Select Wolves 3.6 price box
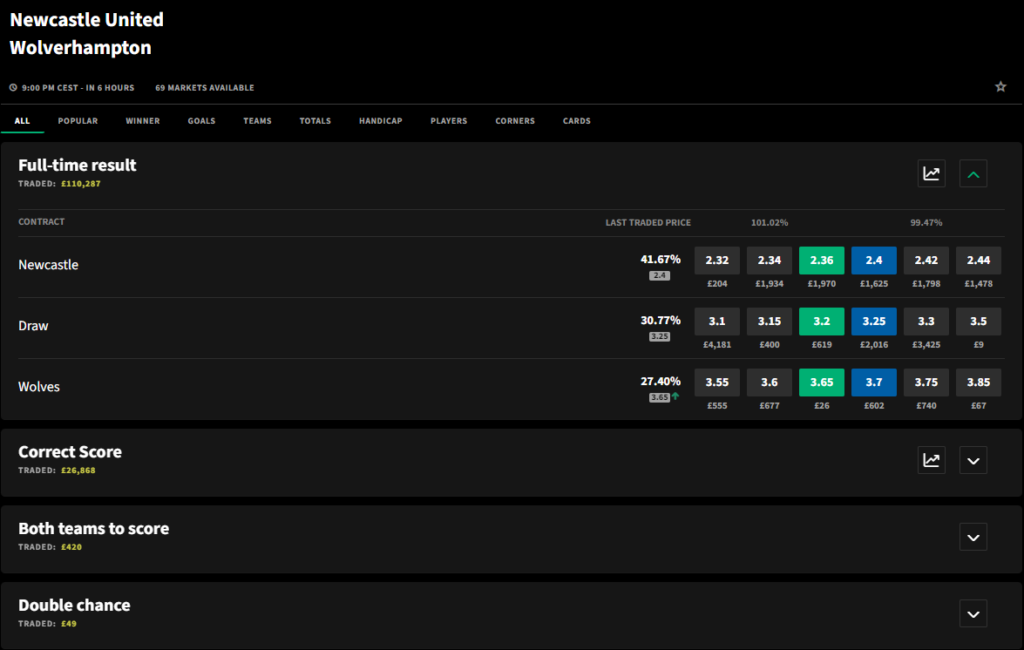Image resolution: width=1024 pixels, height=650 pixels. pyautogui.click(x=769, y=382)
